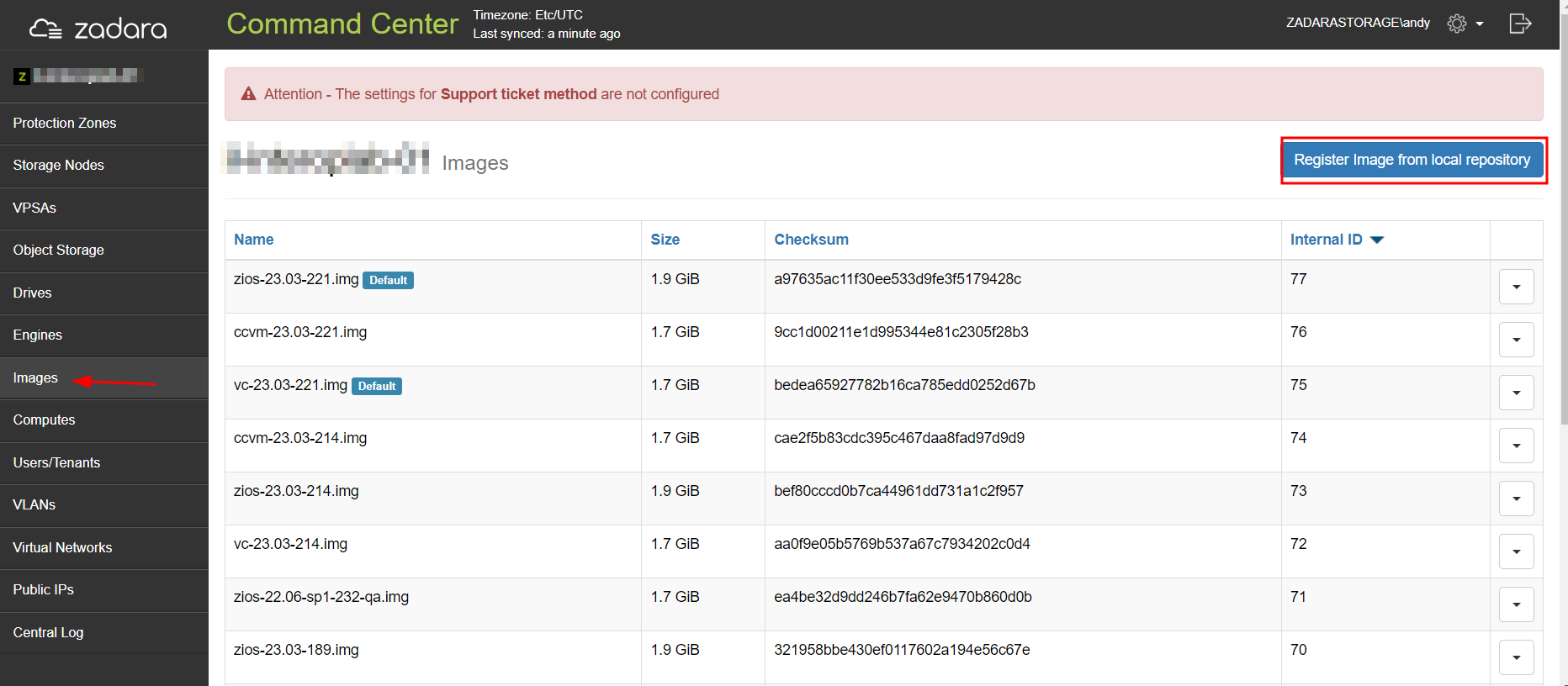Open actions dropdown for vc-23.03-214.img
Image resolution: width=1568 pixels, height=686 pixels.
pyautogui.click(x=1516, y=551)
